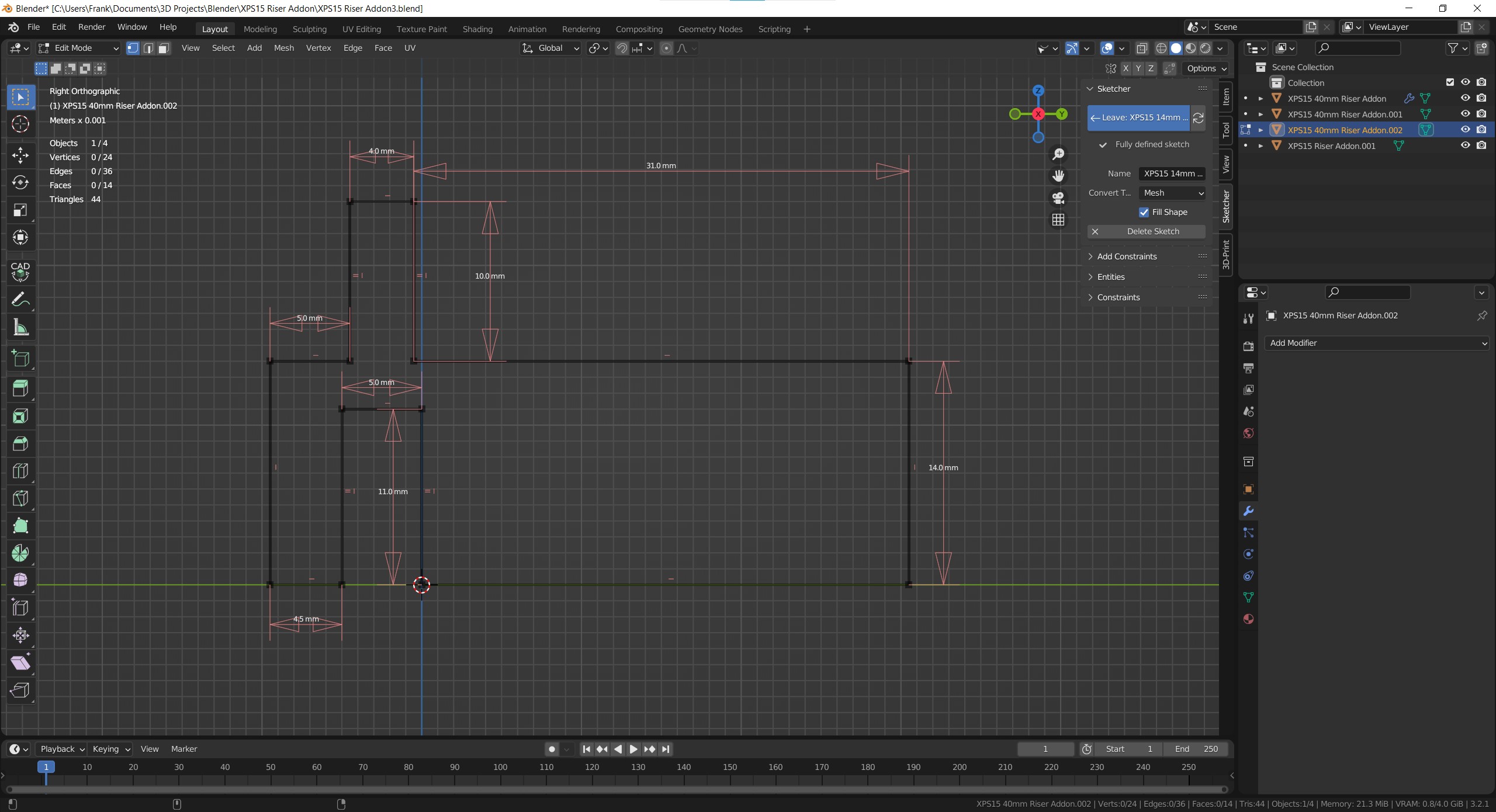Select the Measure tool
1496x812 pixels.
[x=20, y=327]
